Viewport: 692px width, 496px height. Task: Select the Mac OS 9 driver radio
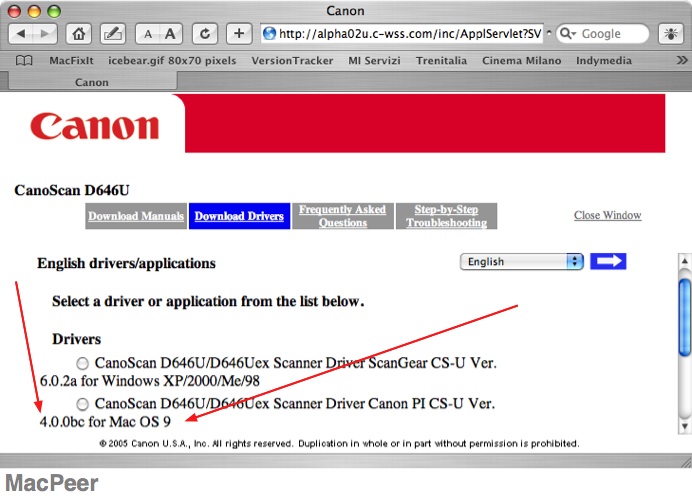[83, 404]
